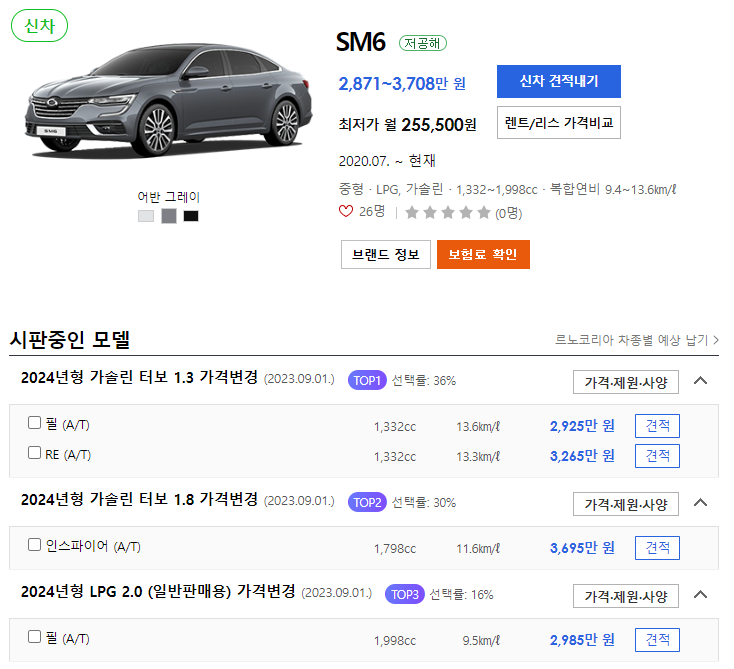
Task: Check the RE (A/T) checkbox
Action: (x=34, y=453)
